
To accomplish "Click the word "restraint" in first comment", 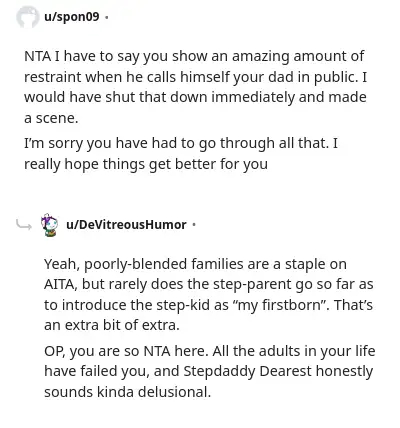I will click(53, 77).
